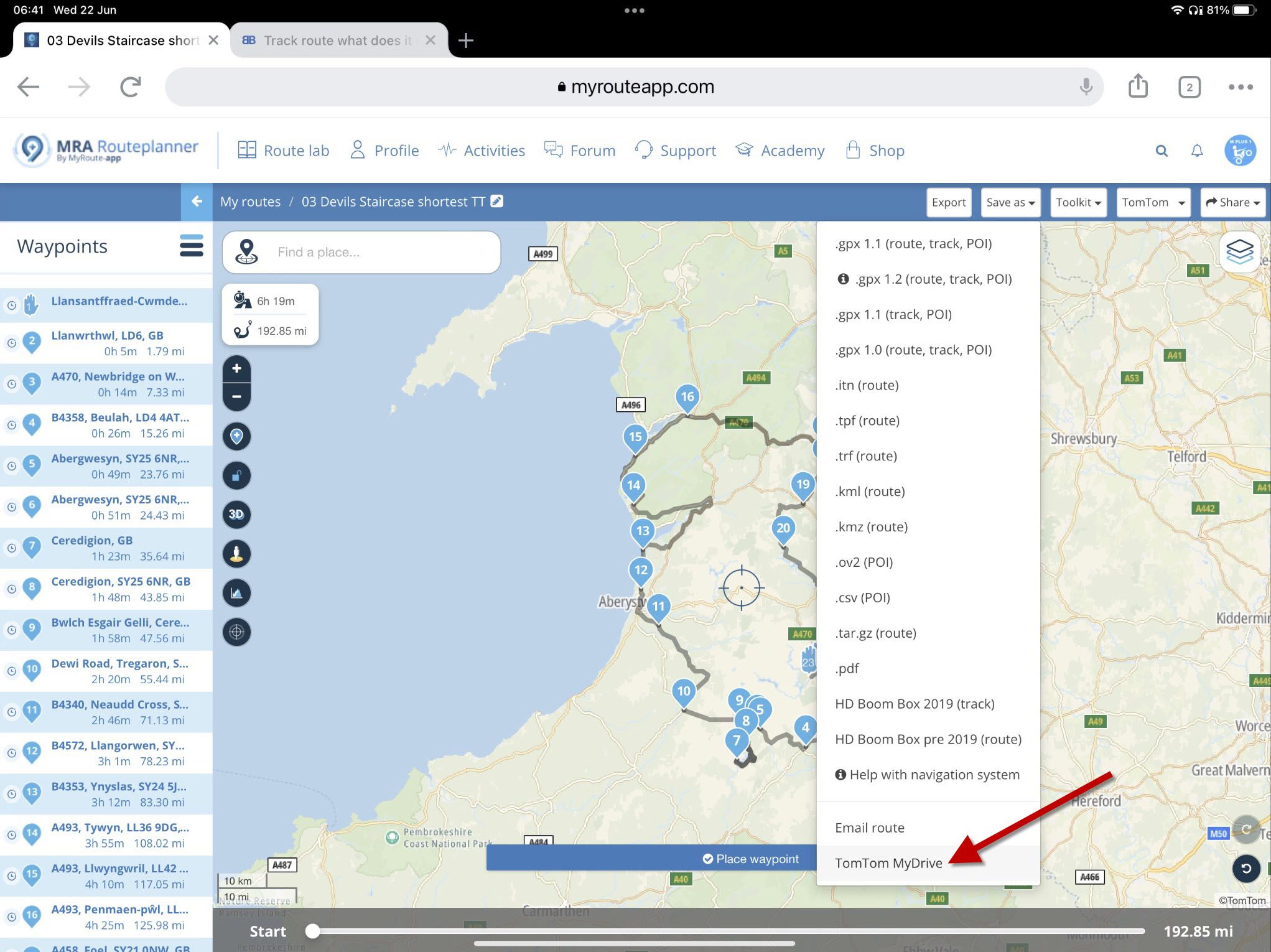Select waypoint 7 Ceredigion, GB

[x=106, y=548]
